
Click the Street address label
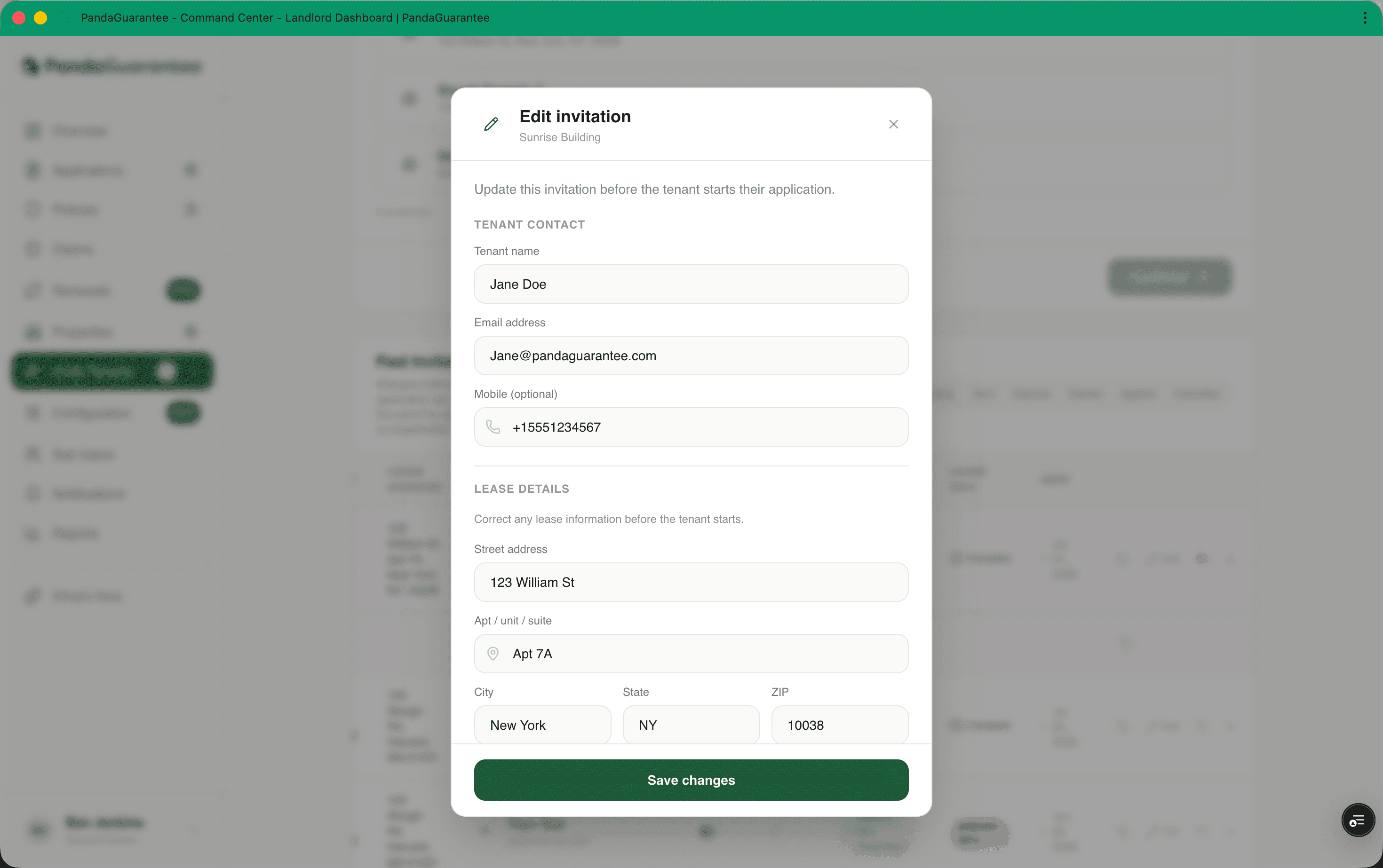point(510,549)
